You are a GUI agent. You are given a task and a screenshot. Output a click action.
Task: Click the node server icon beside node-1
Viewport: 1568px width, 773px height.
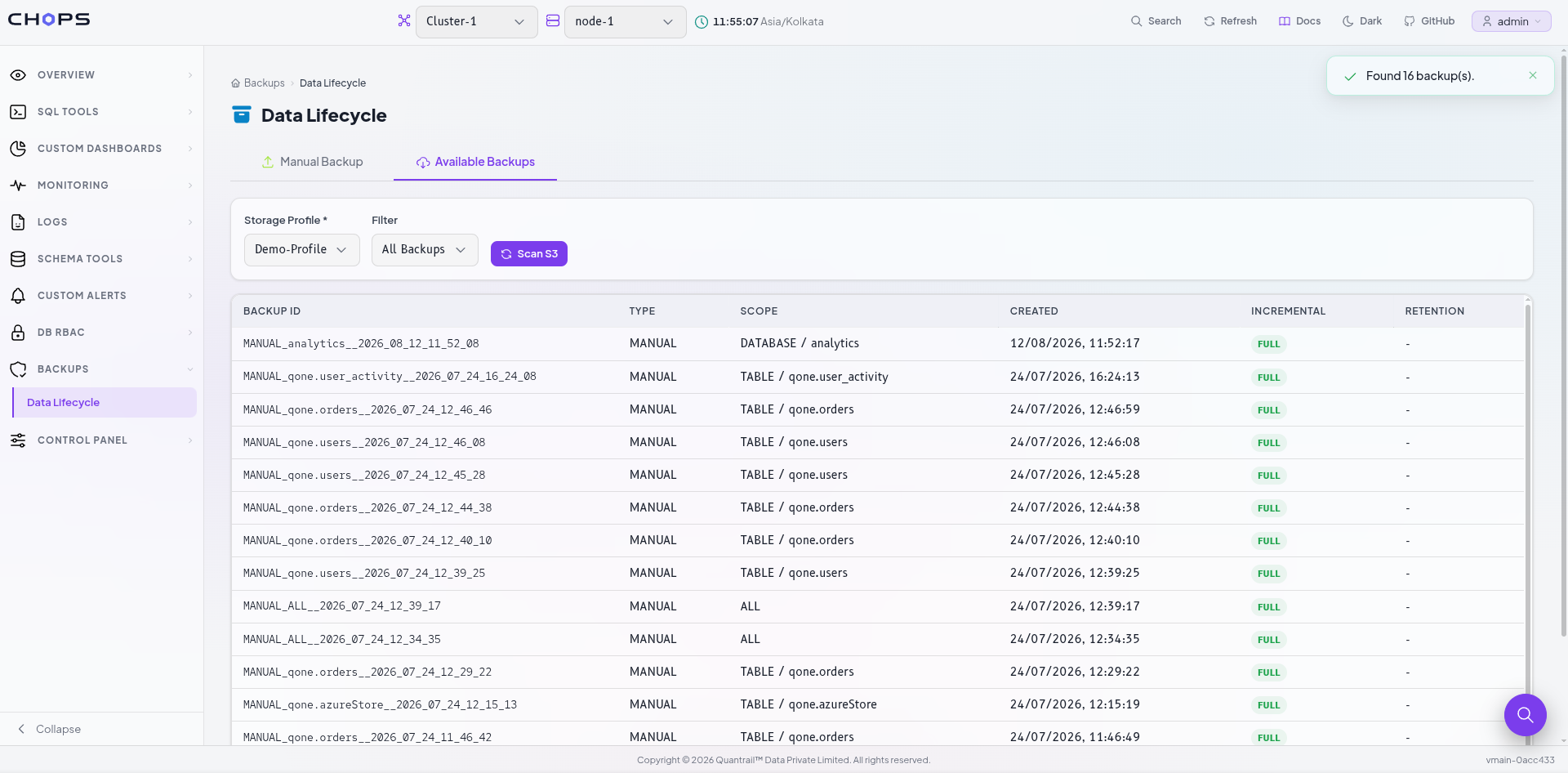(553, 20)
